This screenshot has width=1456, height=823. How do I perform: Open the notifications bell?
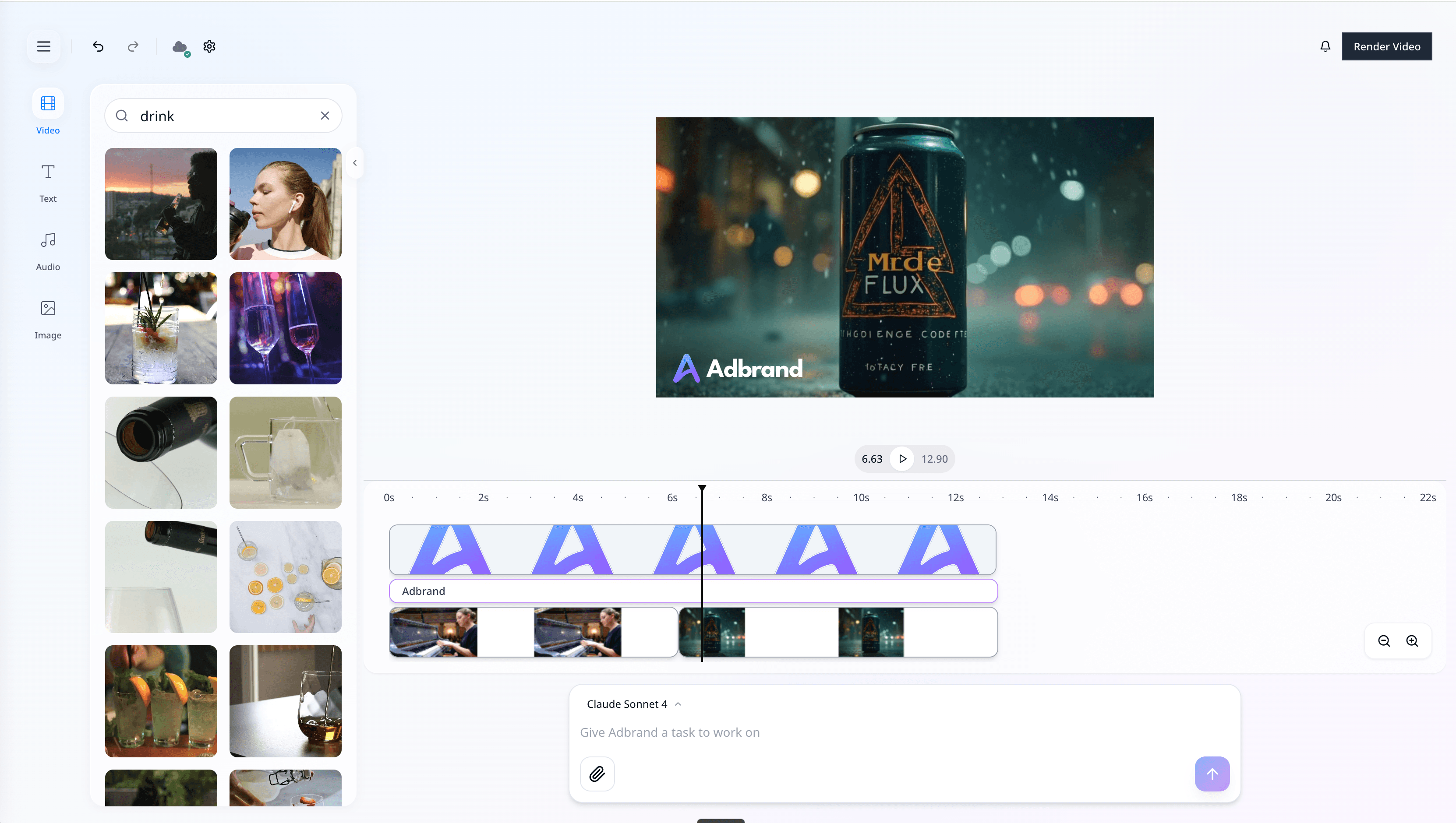click(1325, 46)
